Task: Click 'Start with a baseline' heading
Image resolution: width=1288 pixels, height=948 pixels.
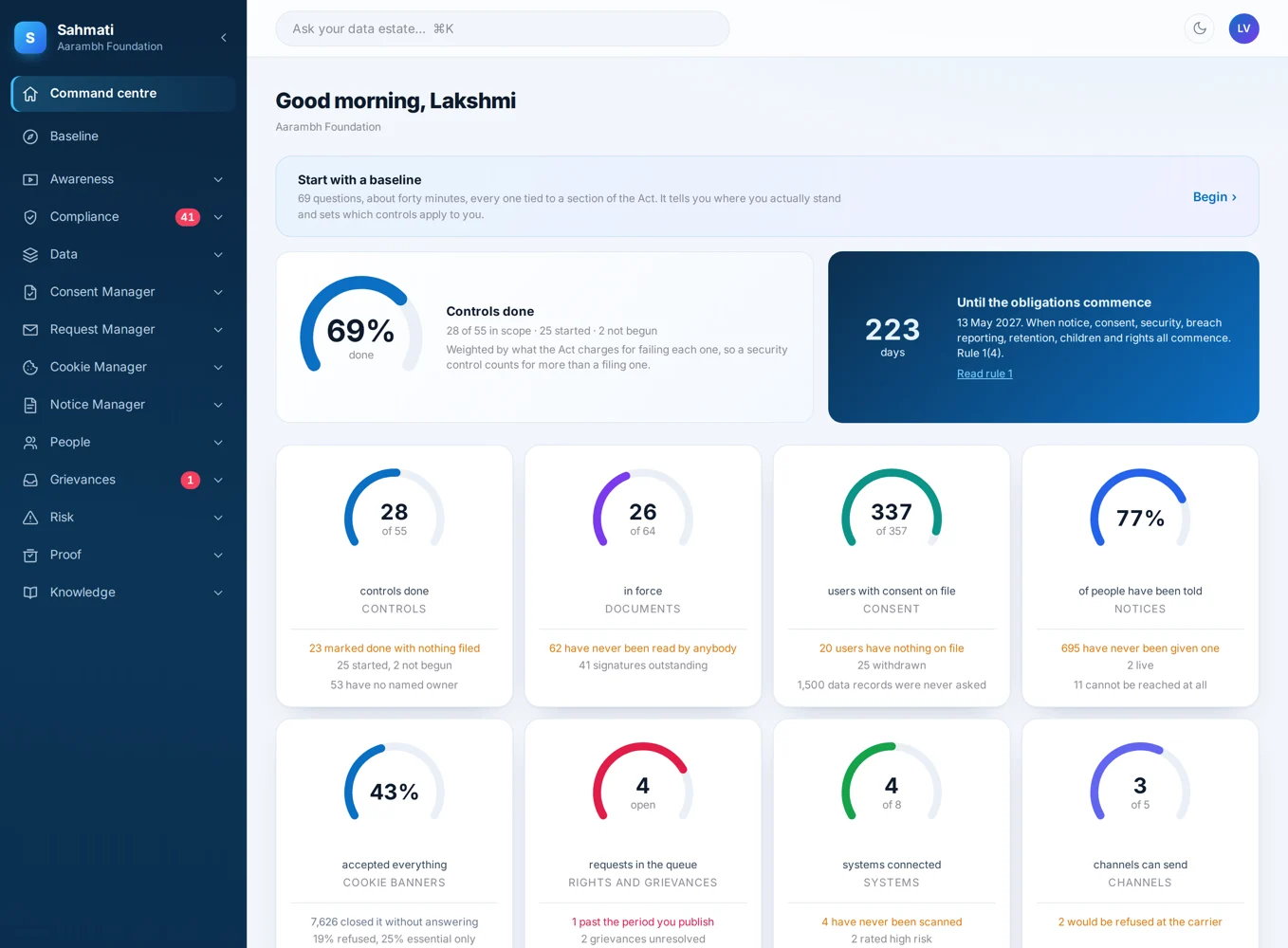Action: (359, 180)
